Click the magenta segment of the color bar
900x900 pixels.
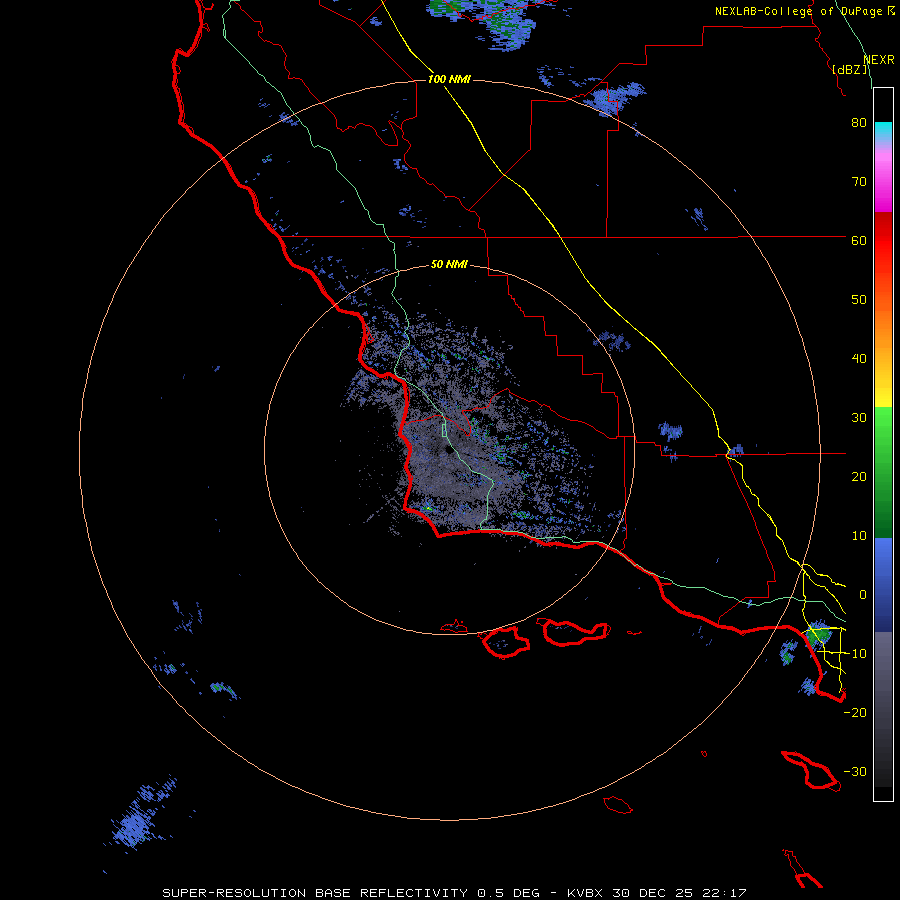[x=883, y=195]
